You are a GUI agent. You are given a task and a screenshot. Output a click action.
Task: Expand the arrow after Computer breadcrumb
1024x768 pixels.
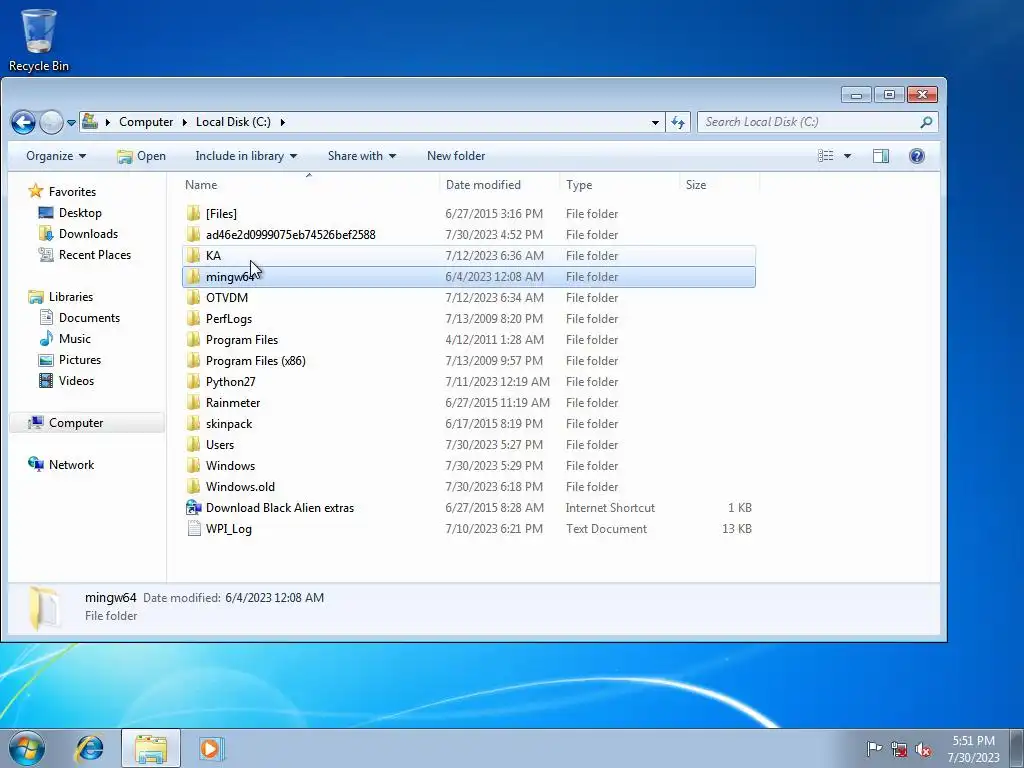point(185,122)
